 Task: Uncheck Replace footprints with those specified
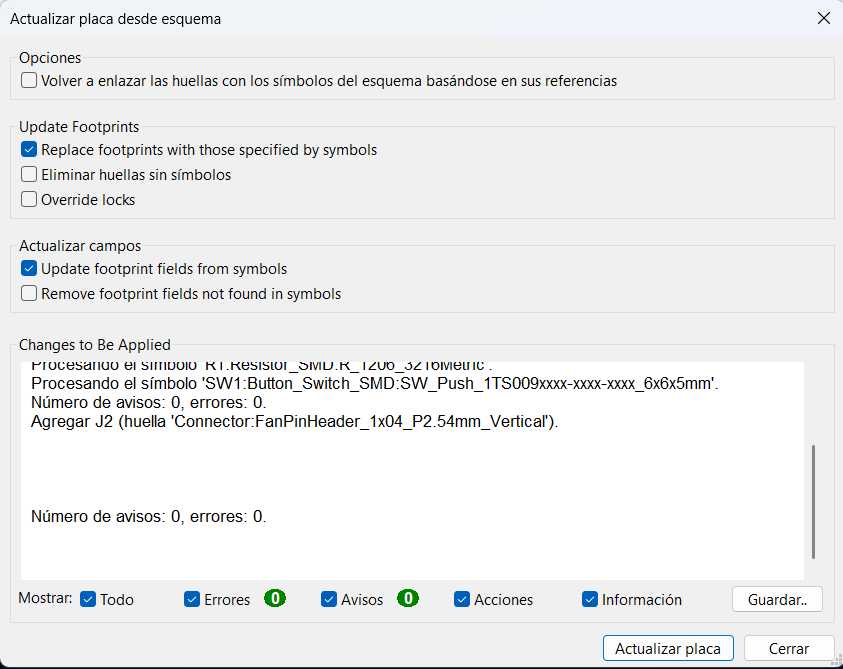29,150
